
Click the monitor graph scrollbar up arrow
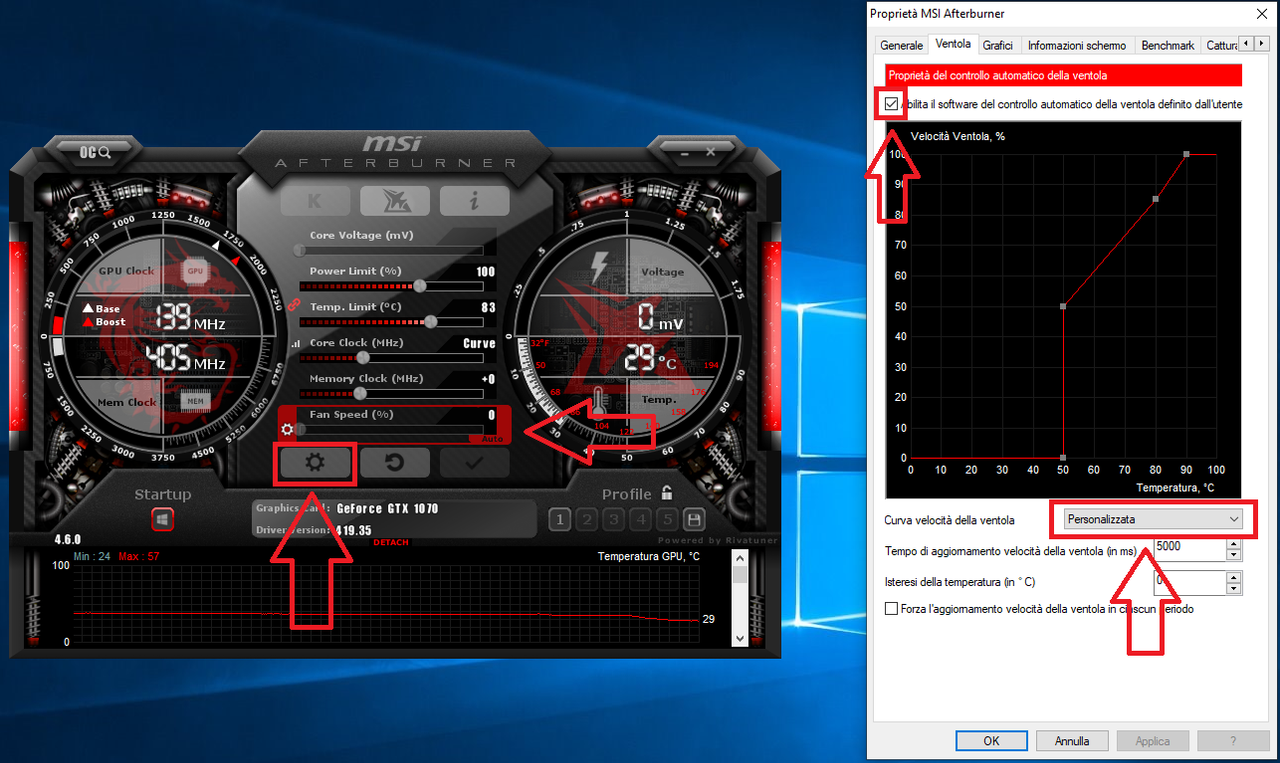(740, 558)
